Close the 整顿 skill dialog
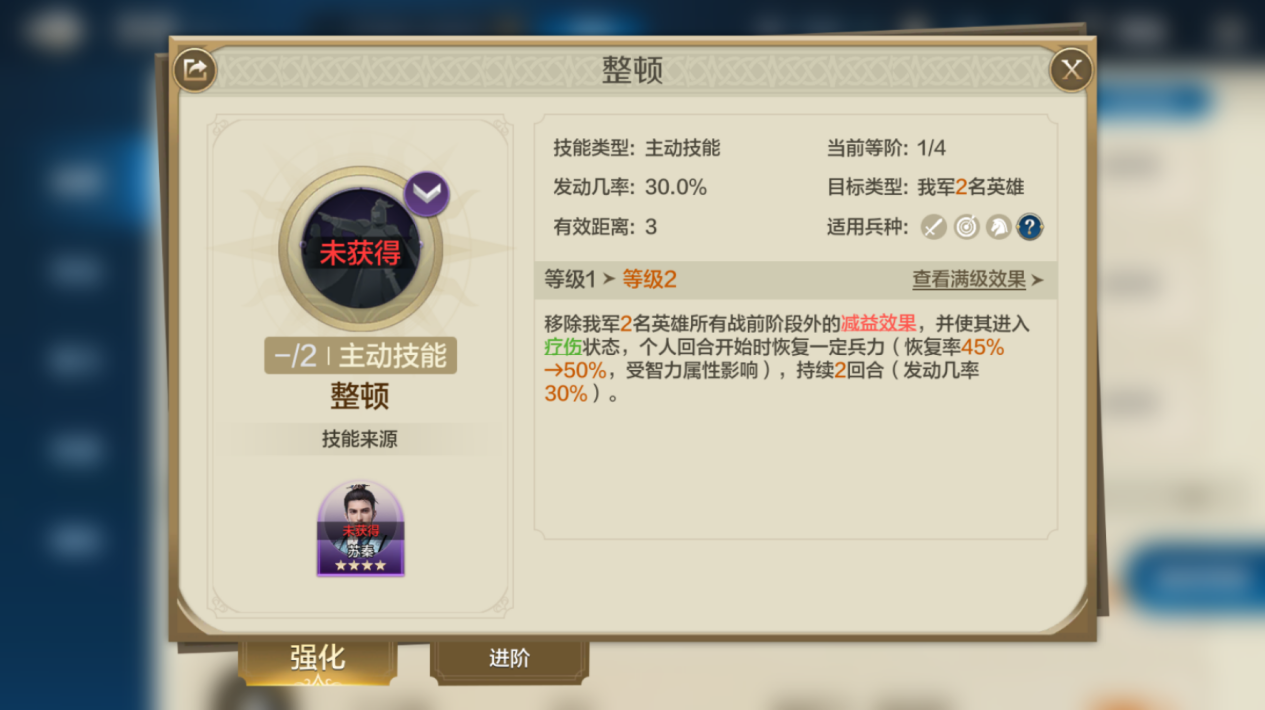The height and width of the screenshot is (710, 1265). 1071,70
